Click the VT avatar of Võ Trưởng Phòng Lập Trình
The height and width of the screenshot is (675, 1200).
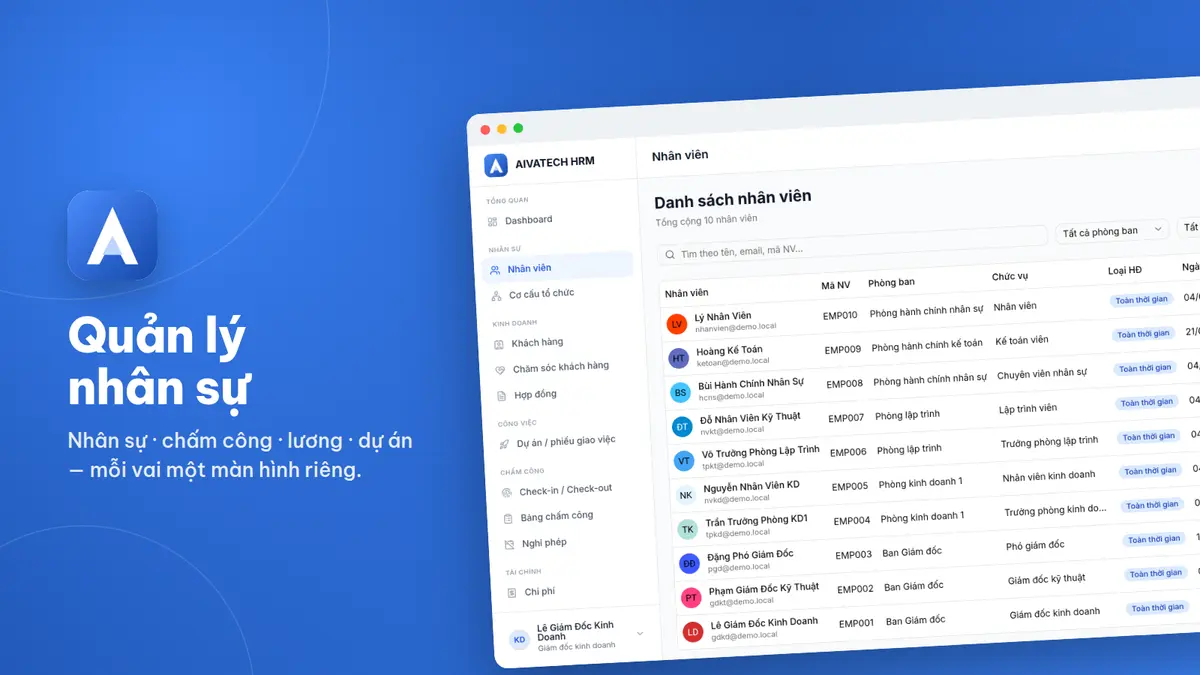point(684,461)
